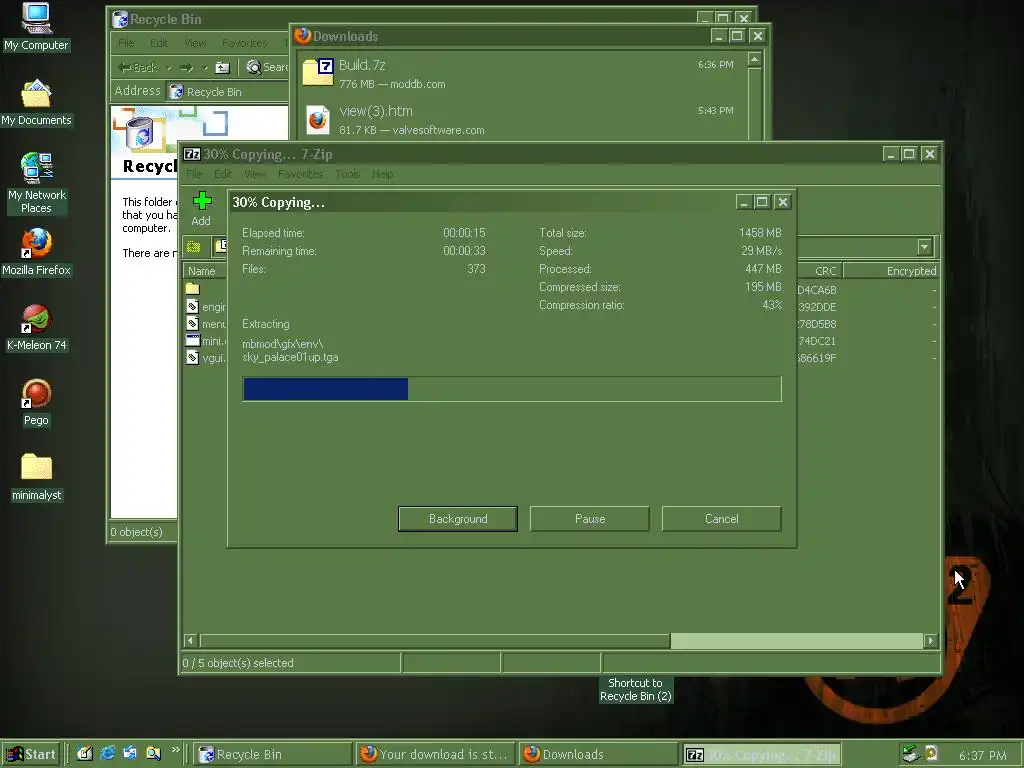Sort by Name column header in 7-Zip
This screenshot has height=768, width=1024.
204,271
